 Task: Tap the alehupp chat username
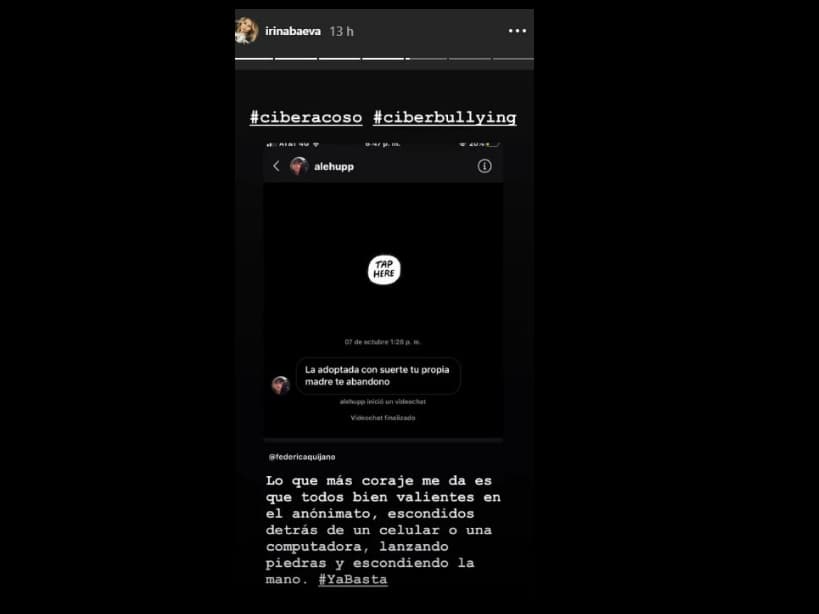tap(334, 167)
